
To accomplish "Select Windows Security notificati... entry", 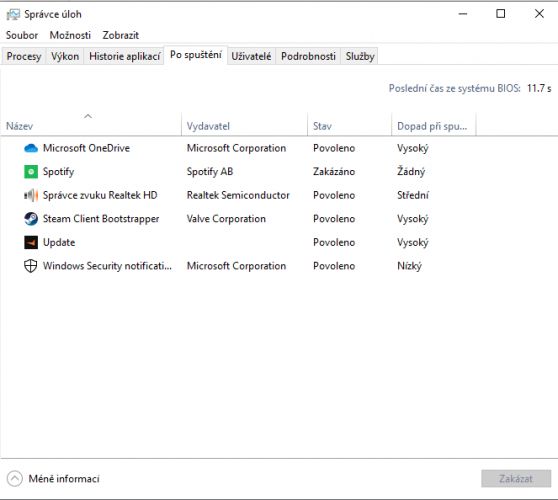I will click(x=107, y=266).
